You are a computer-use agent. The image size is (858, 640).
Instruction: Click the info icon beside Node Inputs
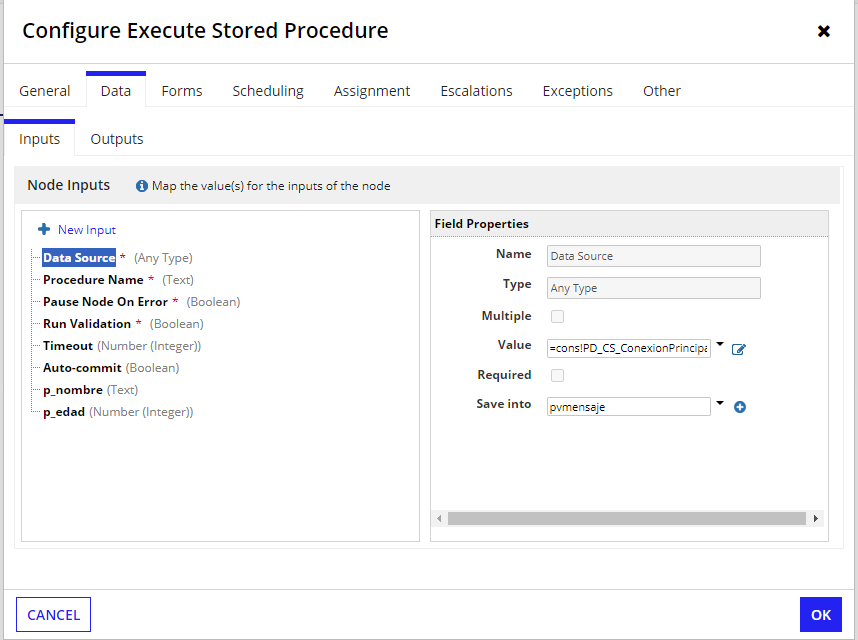(x=142, y=186)
